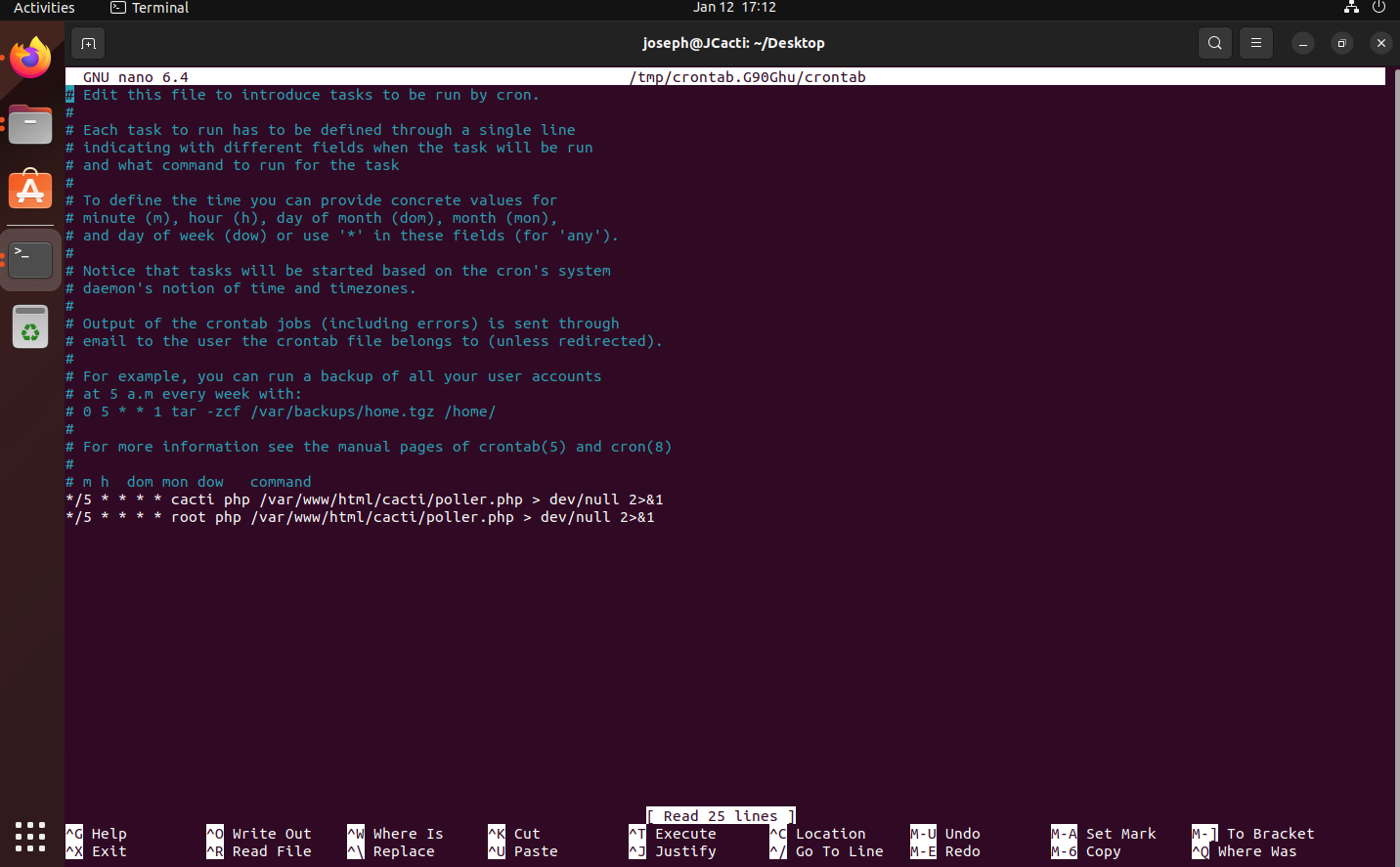Click the 'For more information see the manual' line
The image size is (1400, 867).
point(369,447)
